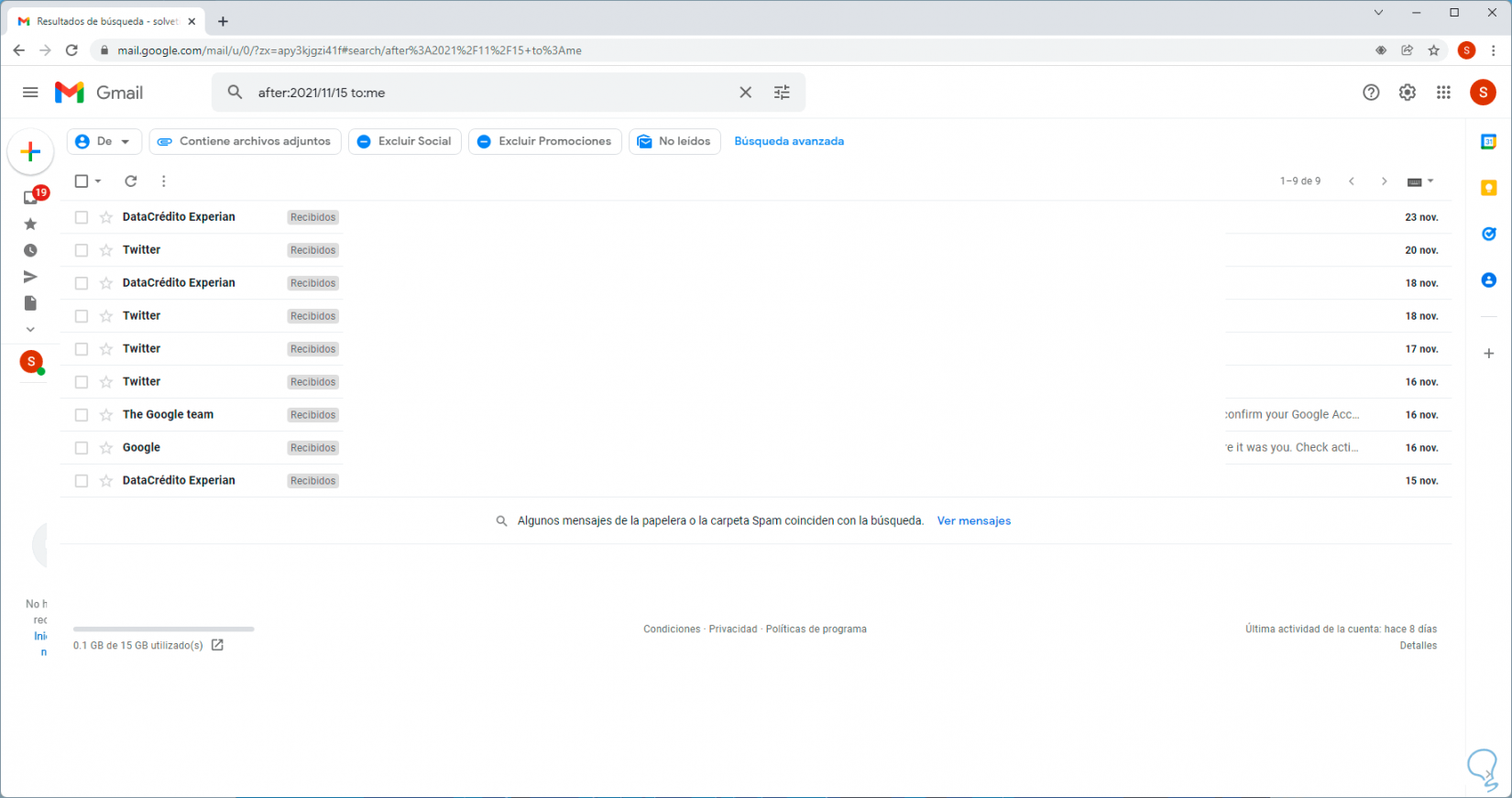Image resolution: width=1512 pixels, height=798 pixels.
Task: Open a new browser tab
Action: tap(223, 21)
